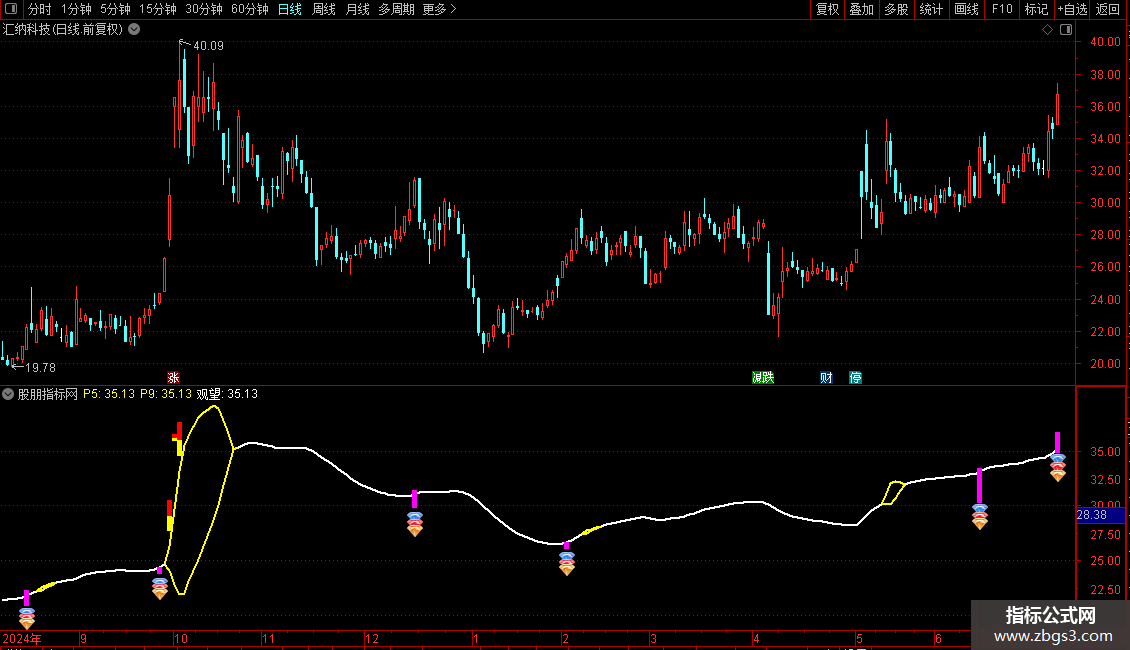Click the 汇纳科技(日线.前复权) title text
Viewport: 1130px width, 650px height.
coord(63,30)
